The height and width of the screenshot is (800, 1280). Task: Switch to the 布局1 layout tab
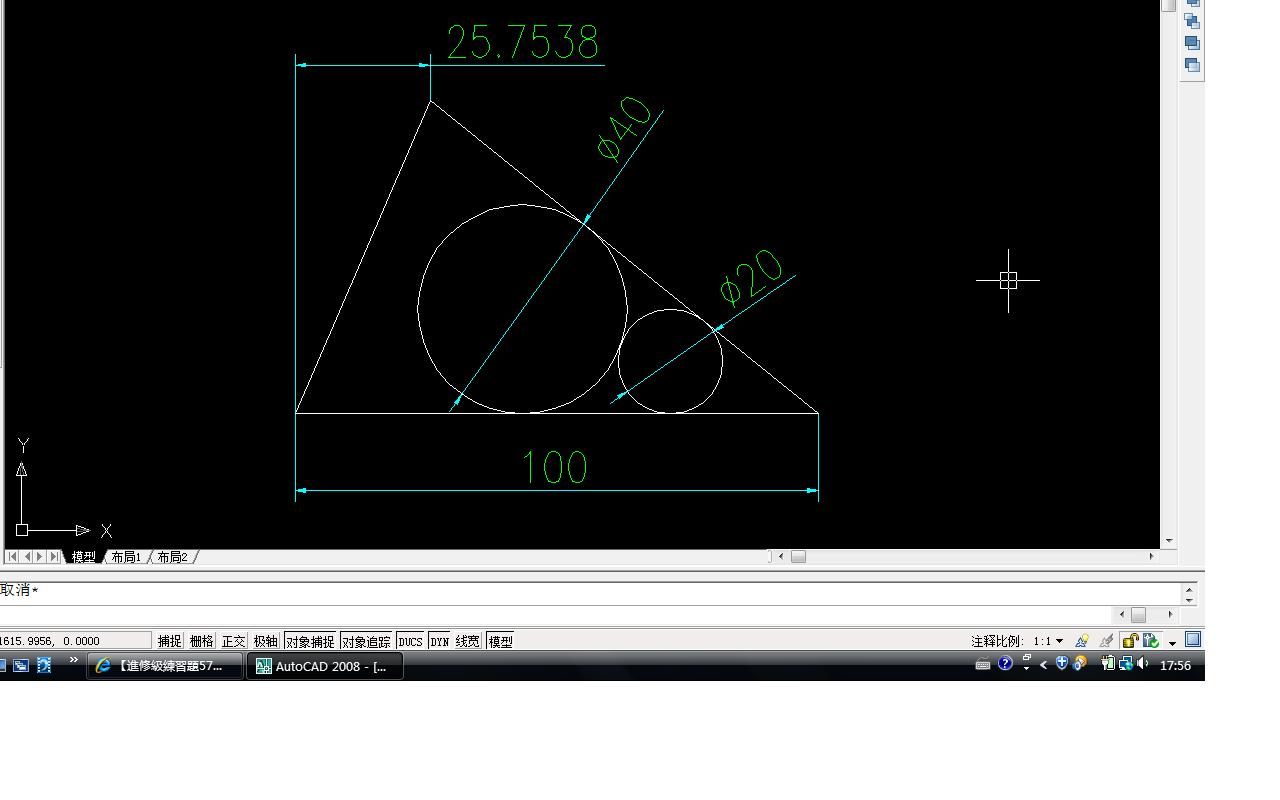[126, 557]
